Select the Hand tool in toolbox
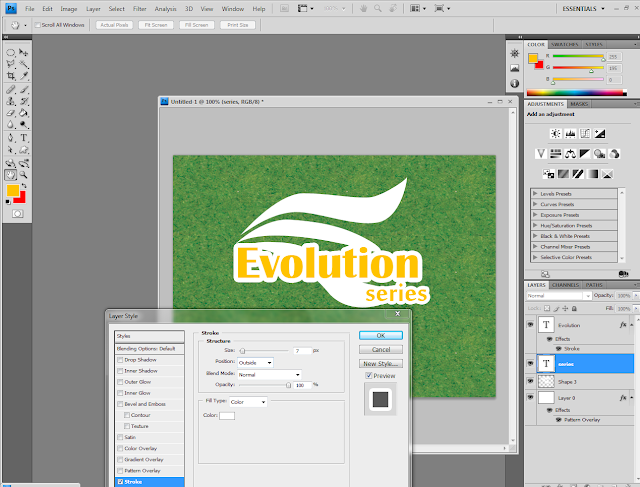 (x=11, y=175)
